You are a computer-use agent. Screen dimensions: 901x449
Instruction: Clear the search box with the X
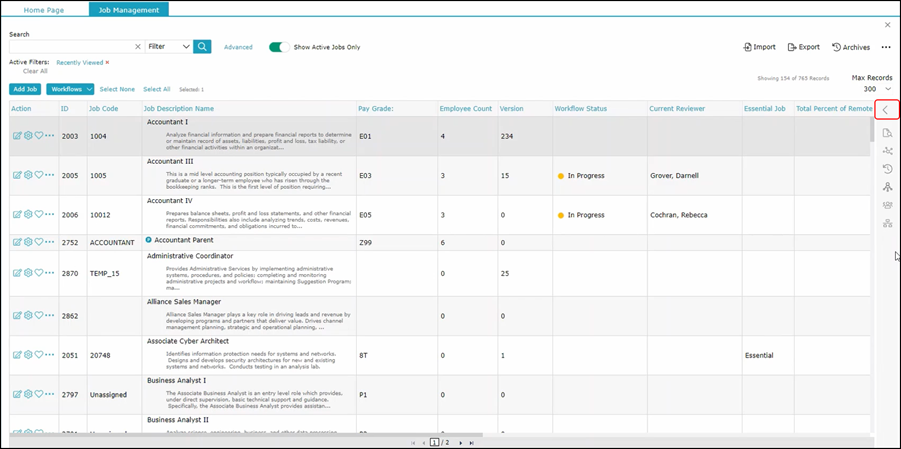[138, 47]
